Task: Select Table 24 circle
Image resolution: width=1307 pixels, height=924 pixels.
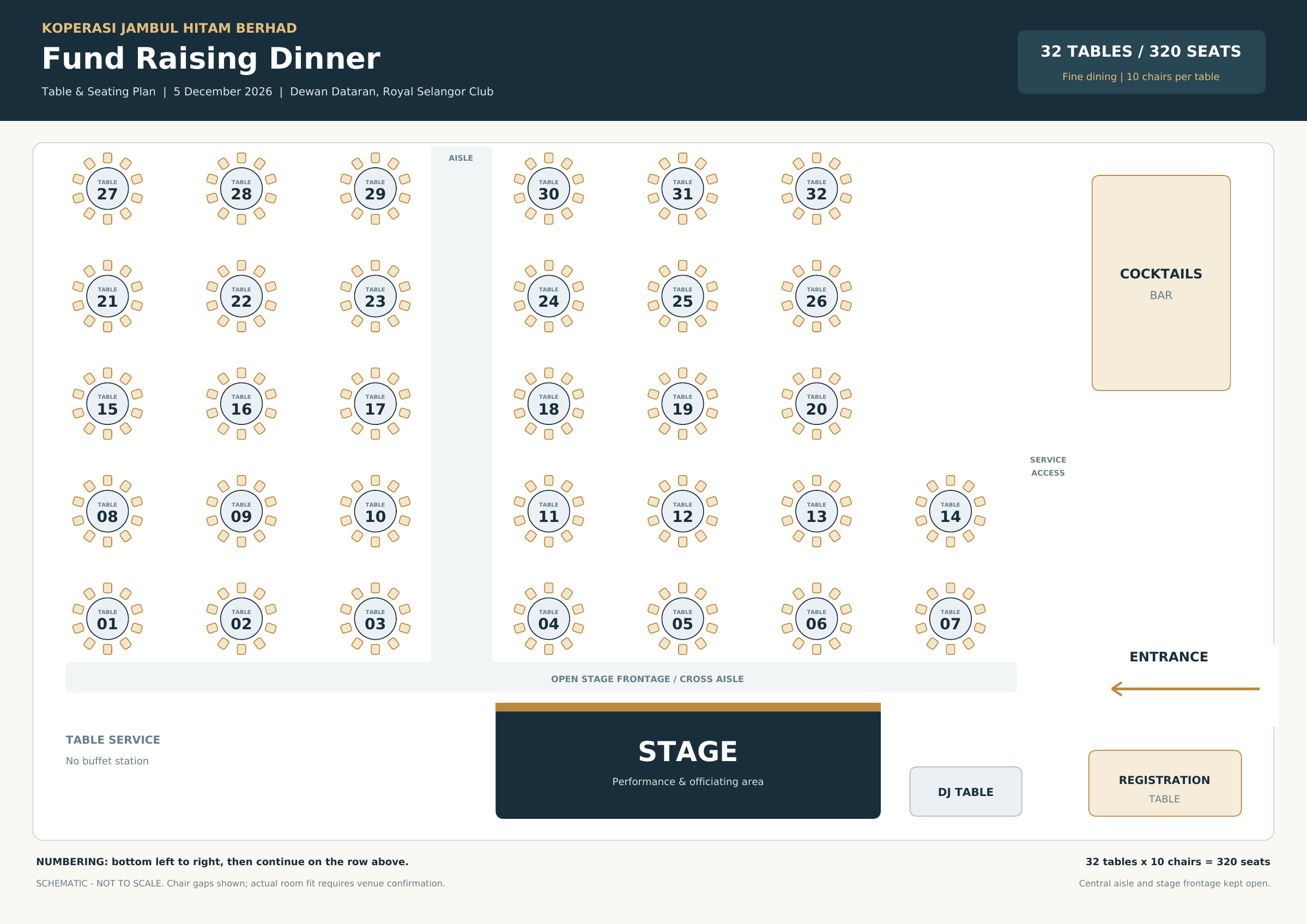Action: coord(549,296)
